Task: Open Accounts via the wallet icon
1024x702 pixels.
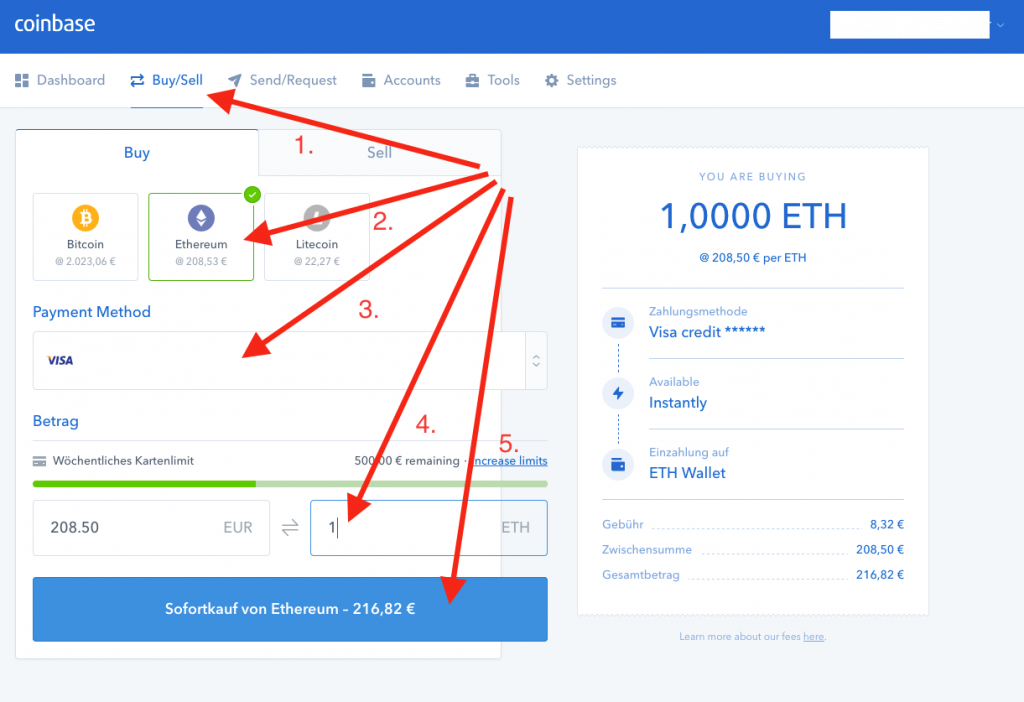Action: tap(369, 80)
